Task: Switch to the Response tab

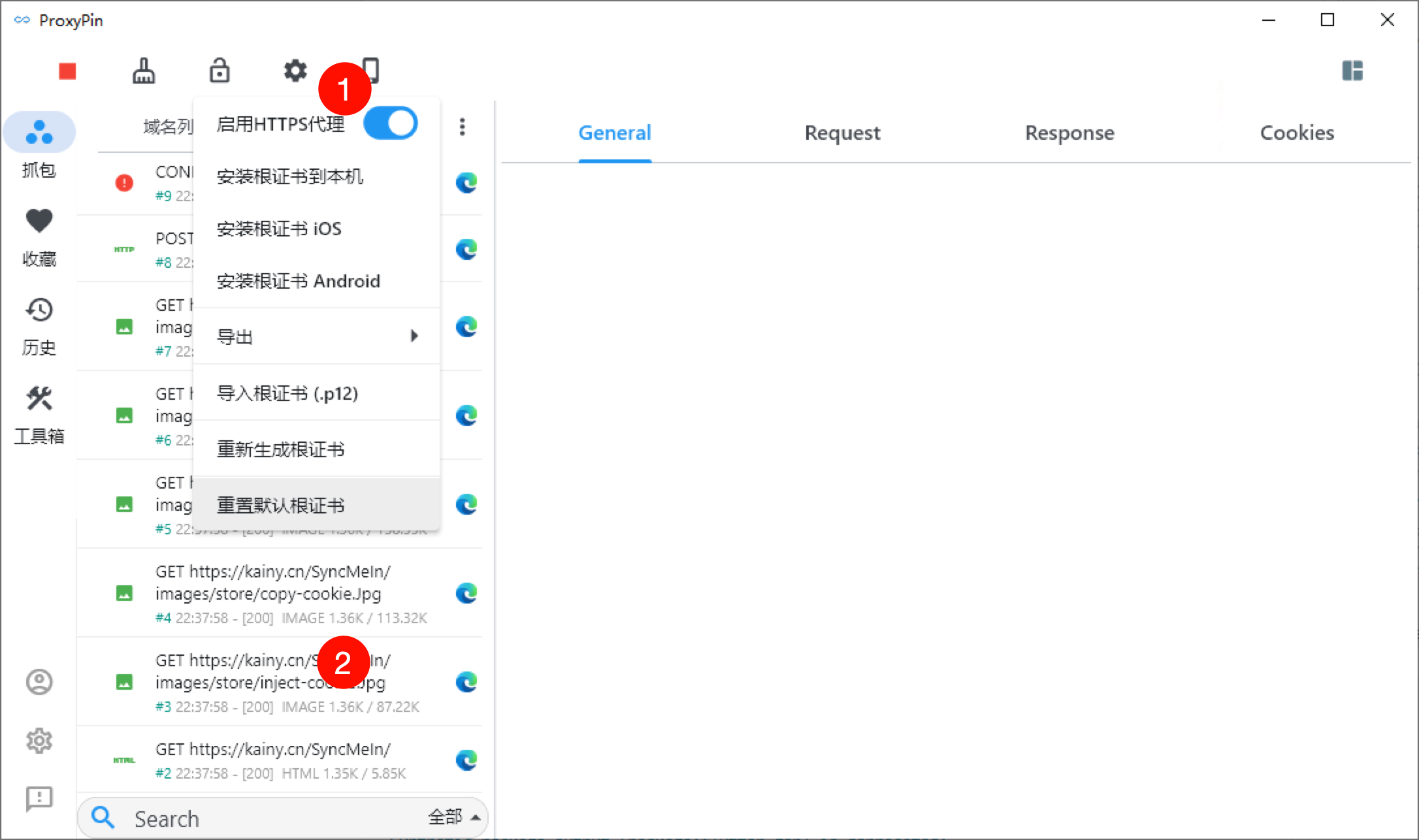Action: point(1069,133)
